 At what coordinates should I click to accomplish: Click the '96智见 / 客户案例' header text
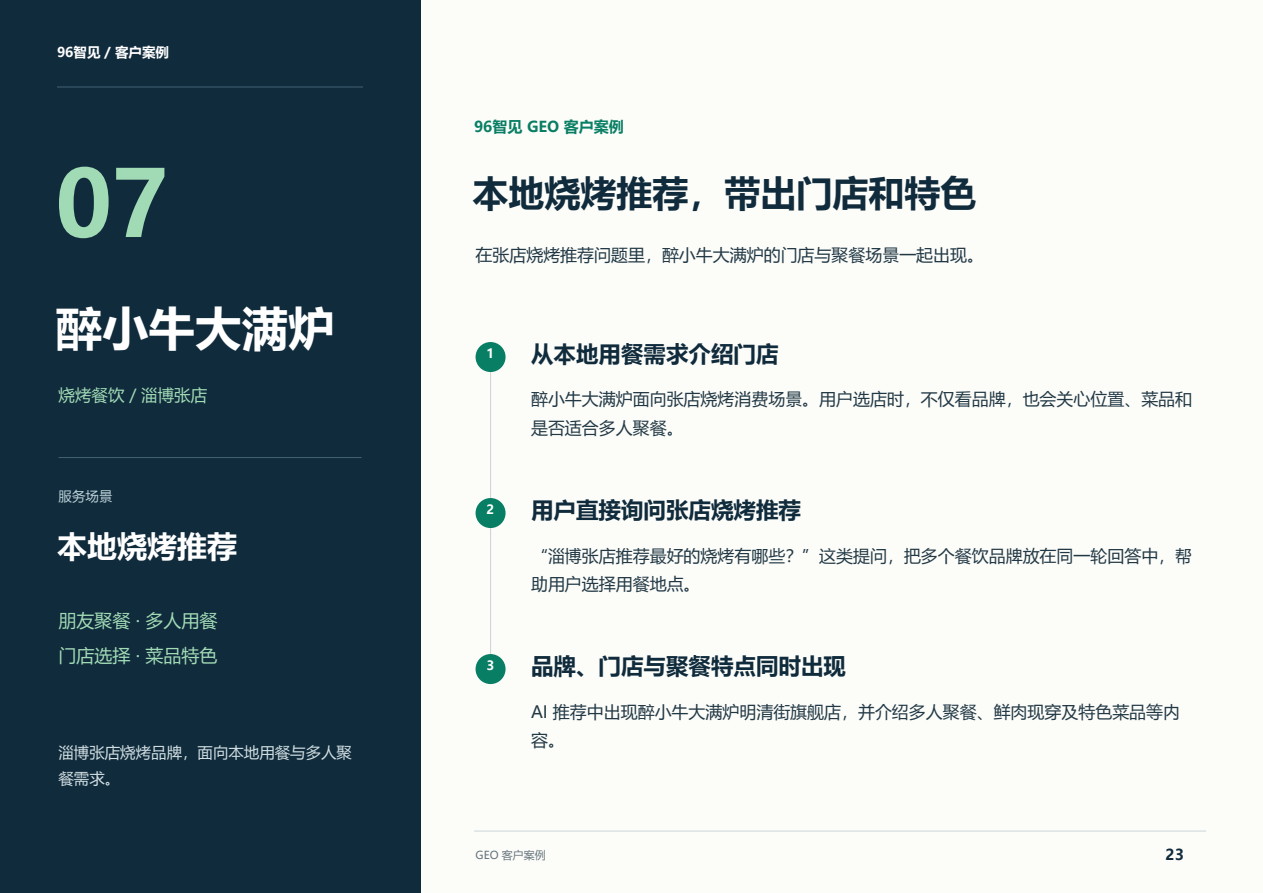pos(113,53)
